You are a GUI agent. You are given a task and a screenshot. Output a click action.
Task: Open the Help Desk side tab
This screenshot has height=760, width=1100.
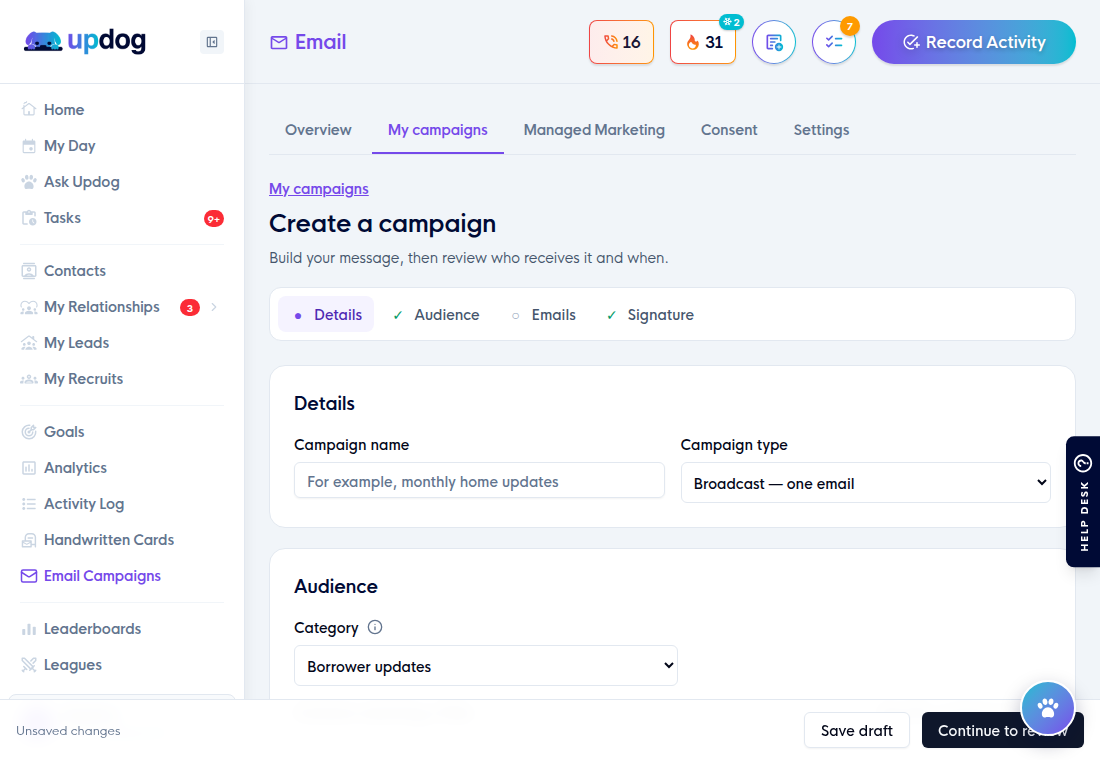tap(1083, 502)
